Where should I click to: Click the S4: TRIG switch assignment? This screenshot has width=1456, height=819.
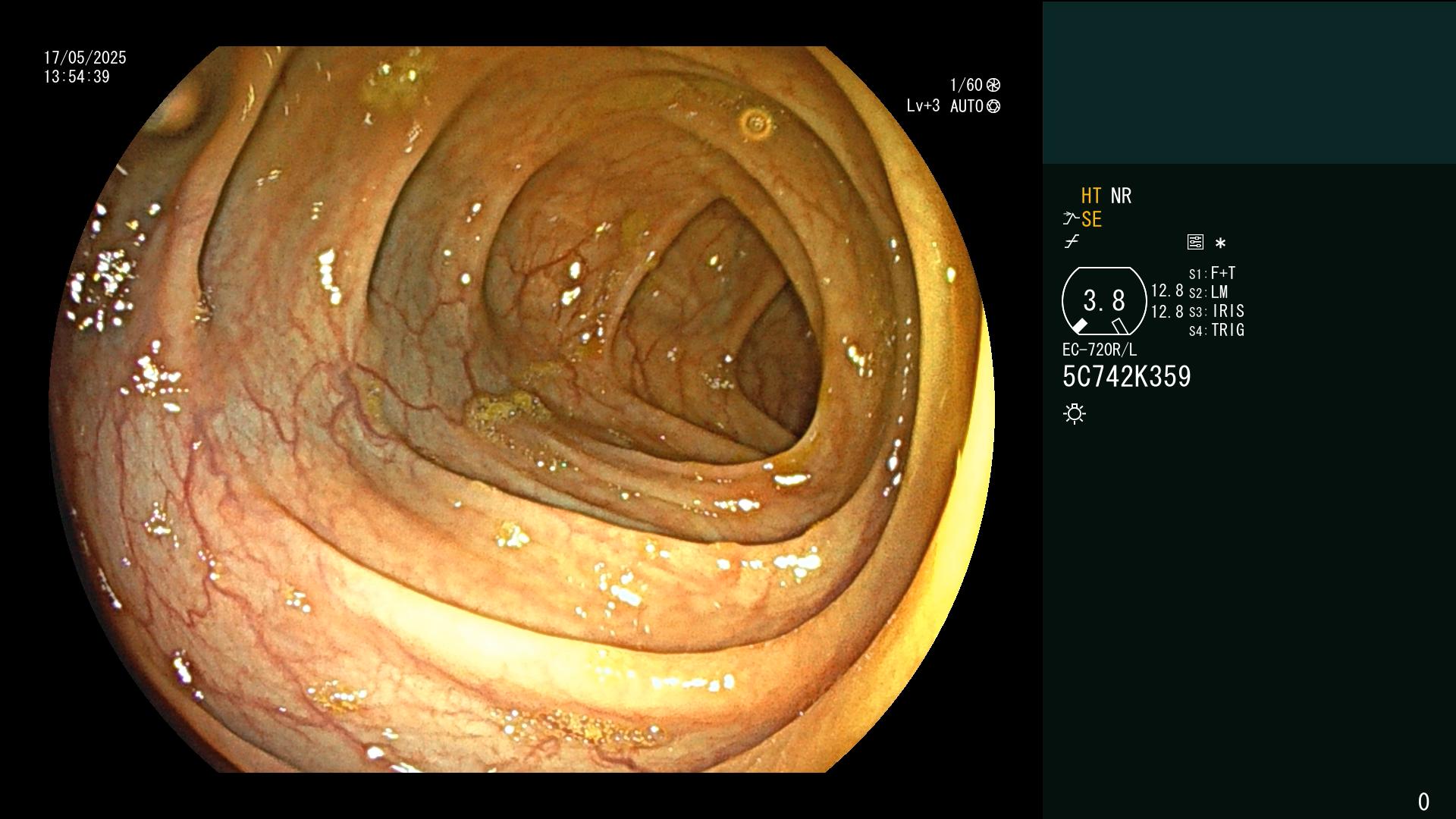pyautogui.click(x=1216, y=330)
